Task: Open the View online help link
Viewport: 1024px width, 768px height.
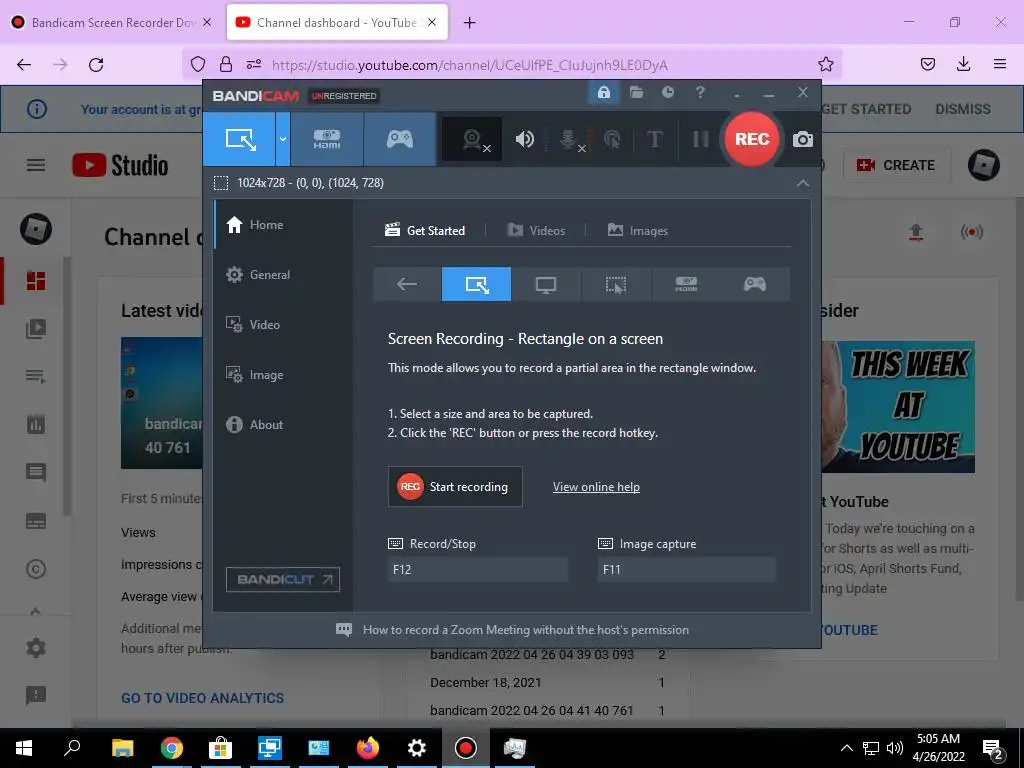Action: coord(596,487)
